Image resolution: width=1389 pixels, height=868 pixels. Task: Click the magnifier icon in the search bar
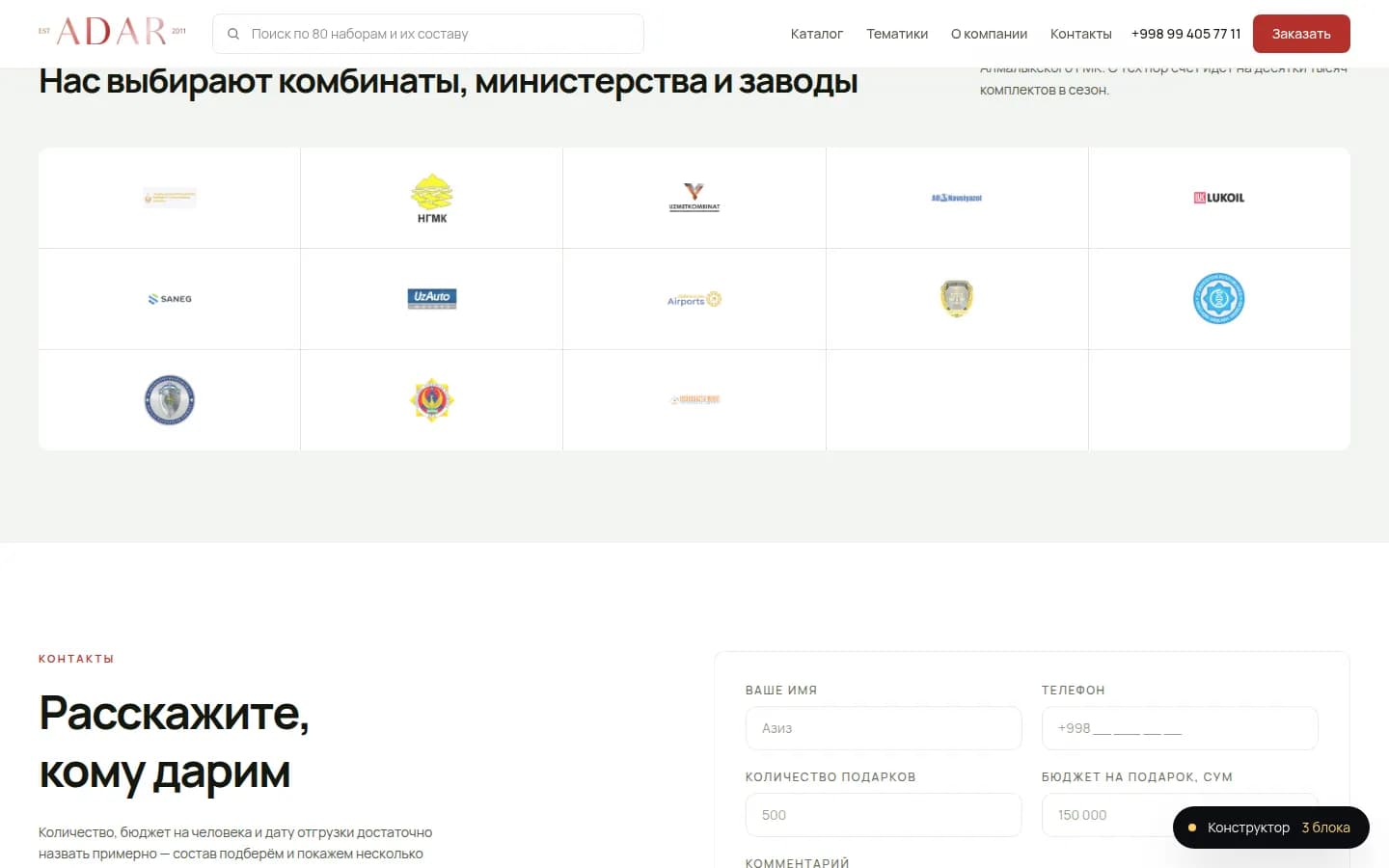233,34
